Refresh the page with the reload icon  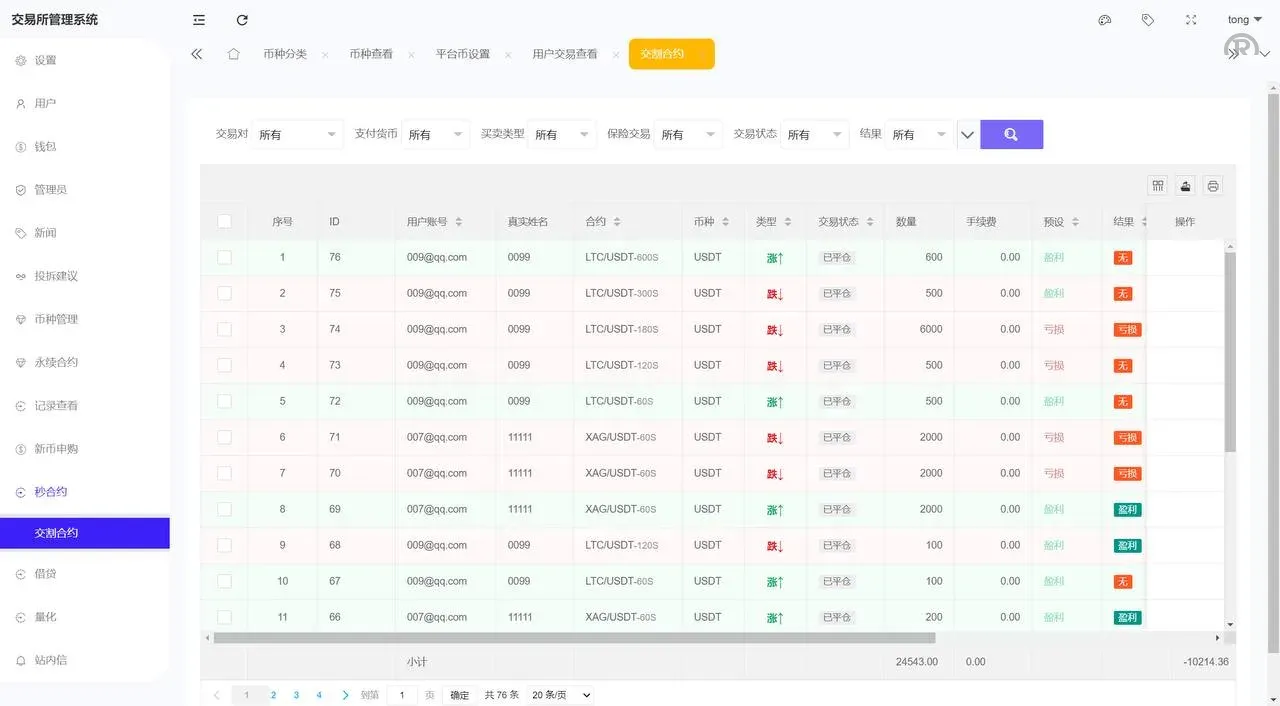243,19
